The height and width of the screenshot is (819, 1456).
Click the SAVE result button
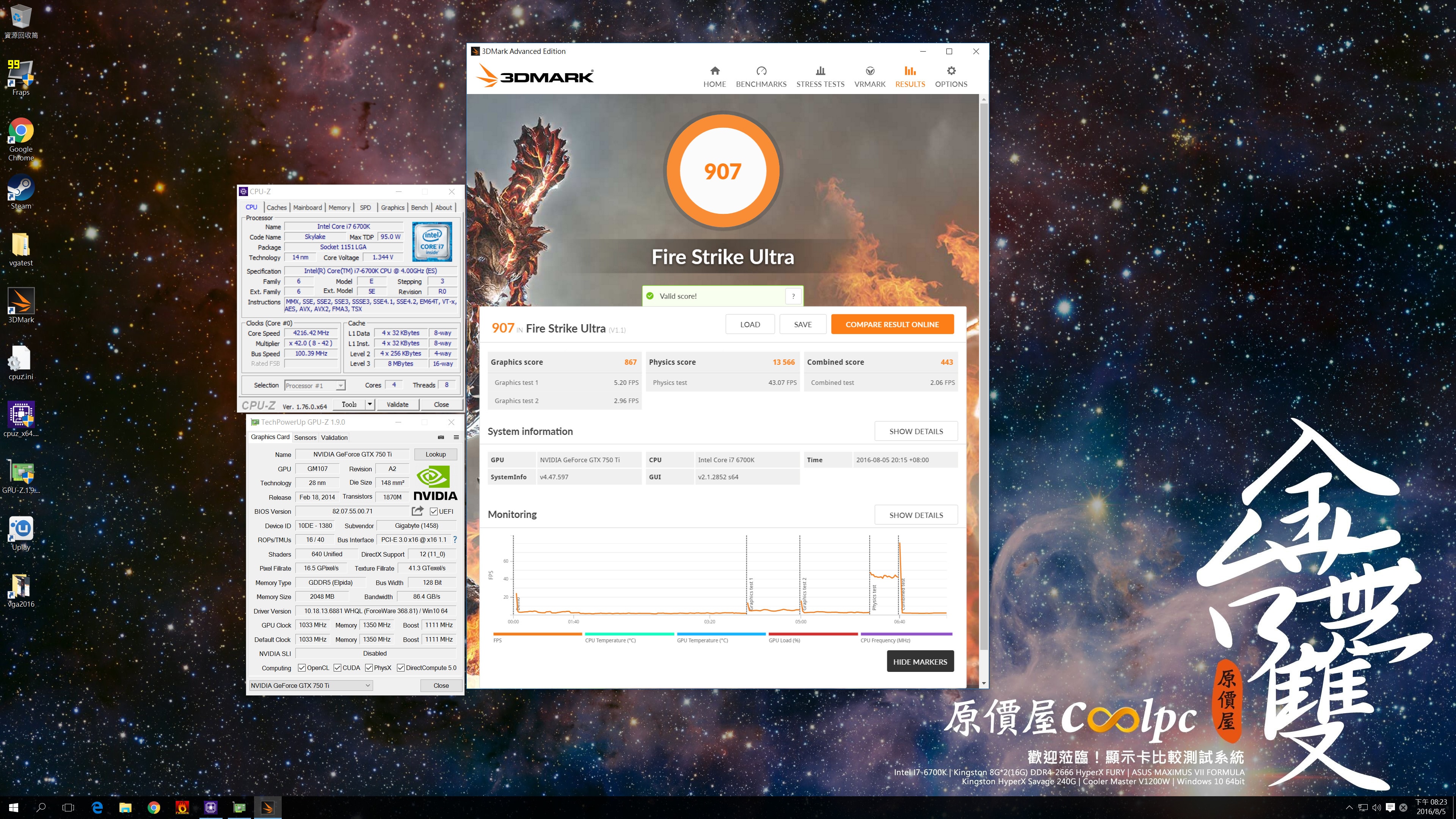point(803,325)
